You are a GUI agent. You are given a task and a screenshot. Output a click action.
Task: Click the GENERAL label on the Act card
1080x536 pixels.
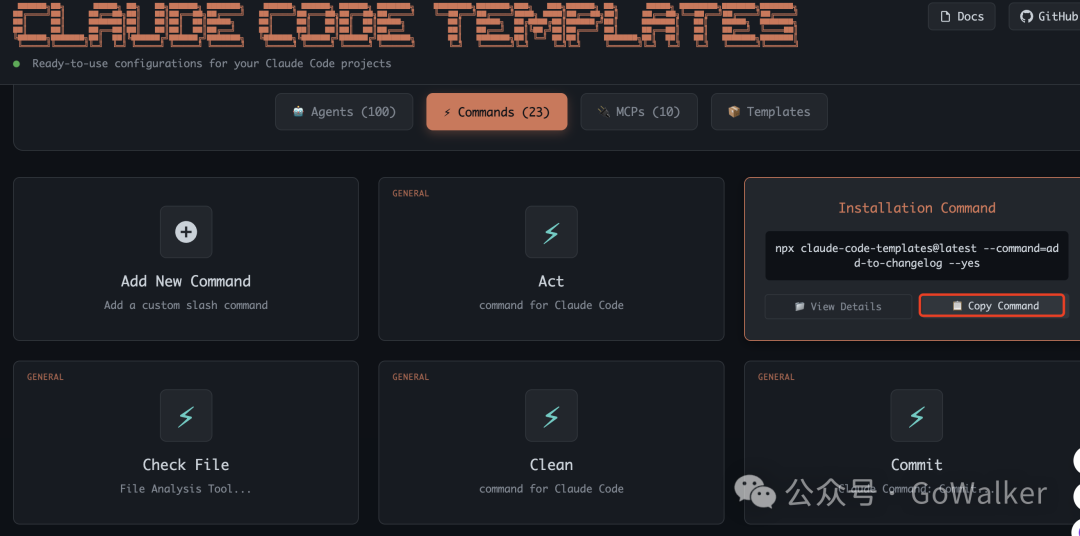(x=411, y=194)
